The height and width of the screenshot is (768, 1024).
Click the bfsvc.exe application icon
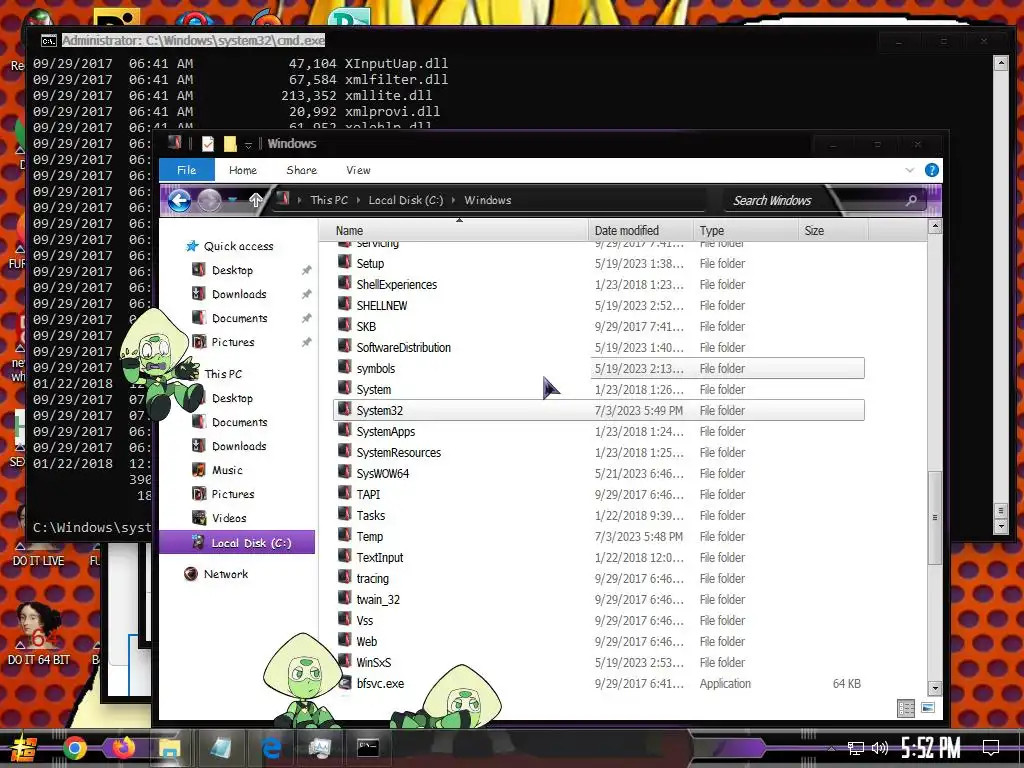pyautogui.click(x=345, y=683)
